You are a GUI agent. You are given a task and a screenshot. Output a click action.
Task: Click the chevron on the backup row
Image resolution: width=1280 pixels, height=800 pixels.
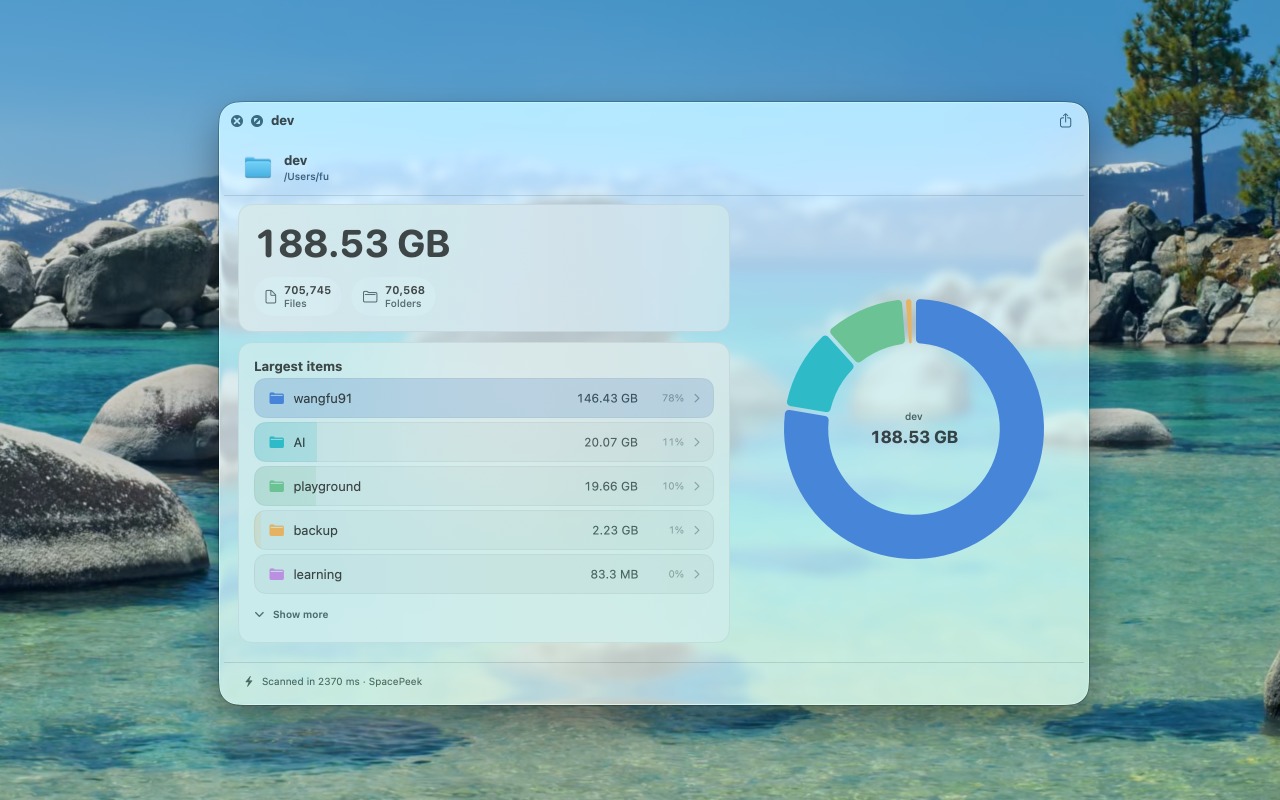click(x=697, y=530)
